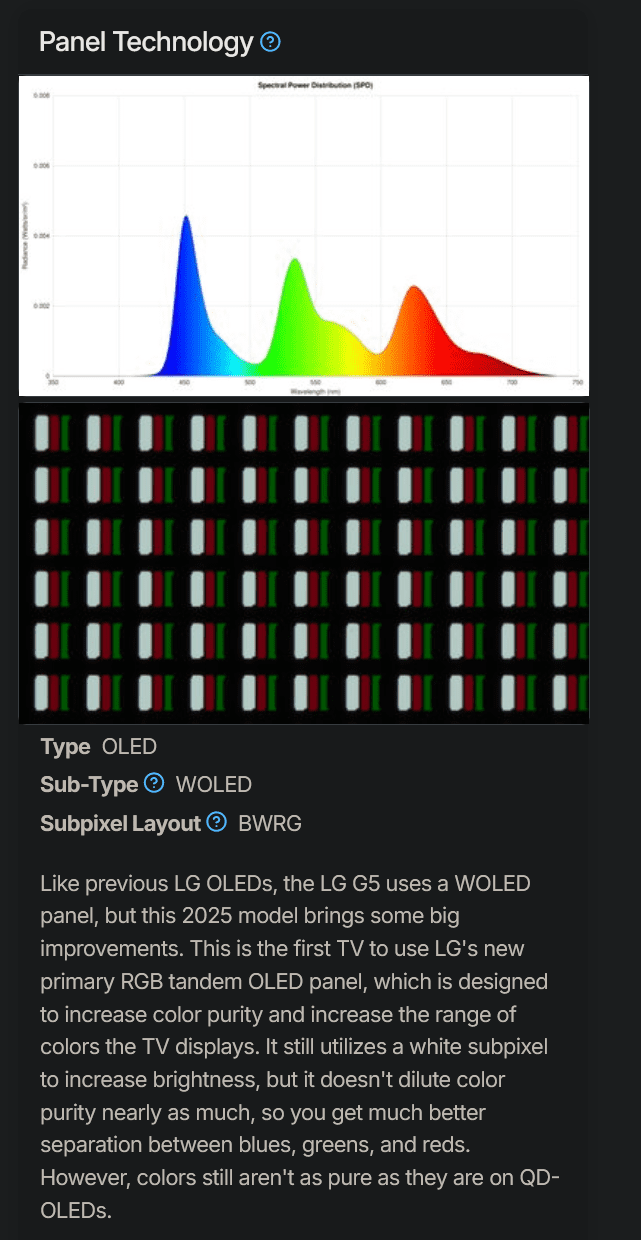Click the Subpixel Layout question mark icon
The height and width of the screenshot is (1240, 641).
click(217, 822)
